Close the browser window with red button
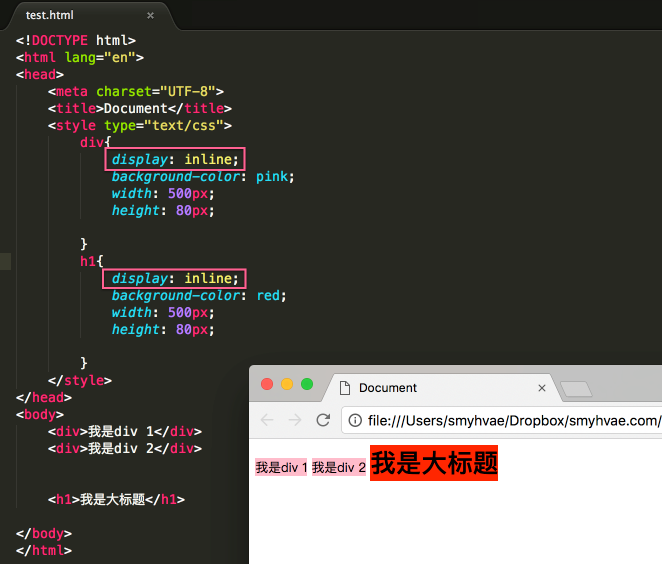Image resolution: width=662 pixels, height=564 pixels. click(x=267, y=384)
